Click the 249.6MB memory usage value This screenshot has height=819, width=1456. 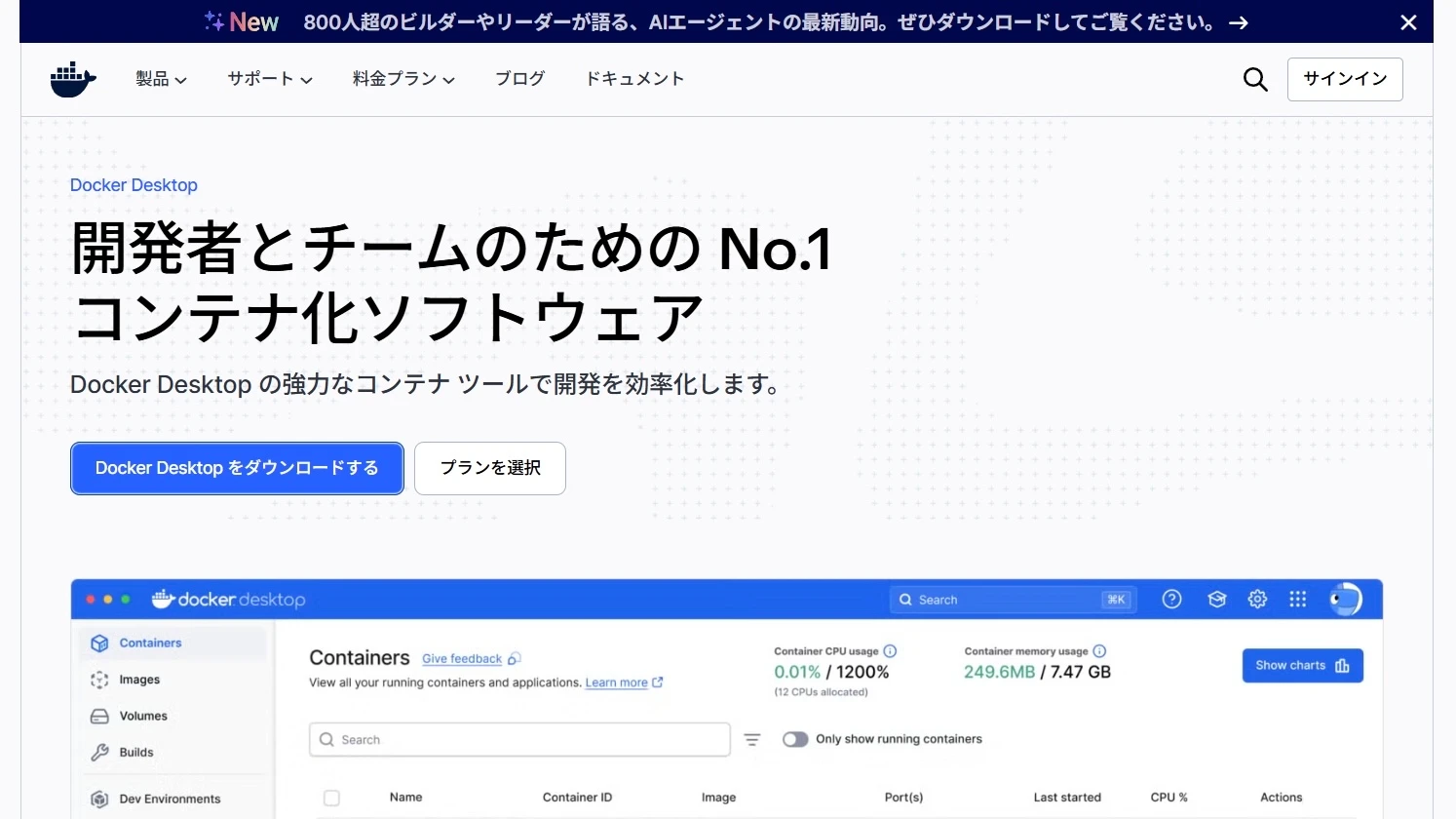[999, 672]
